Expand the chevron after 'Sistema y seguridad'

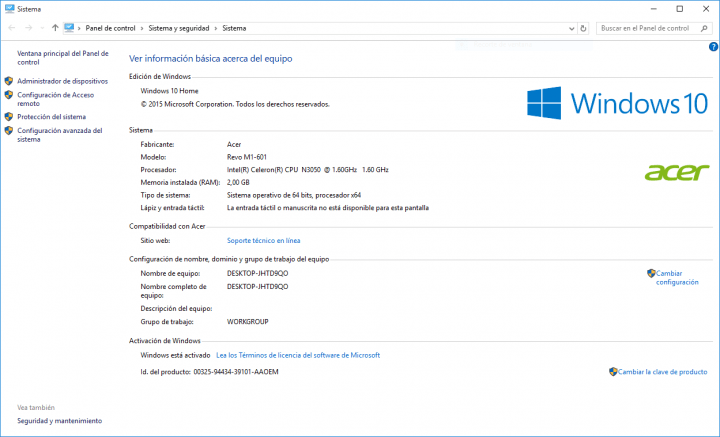click(x=216, y=28)
